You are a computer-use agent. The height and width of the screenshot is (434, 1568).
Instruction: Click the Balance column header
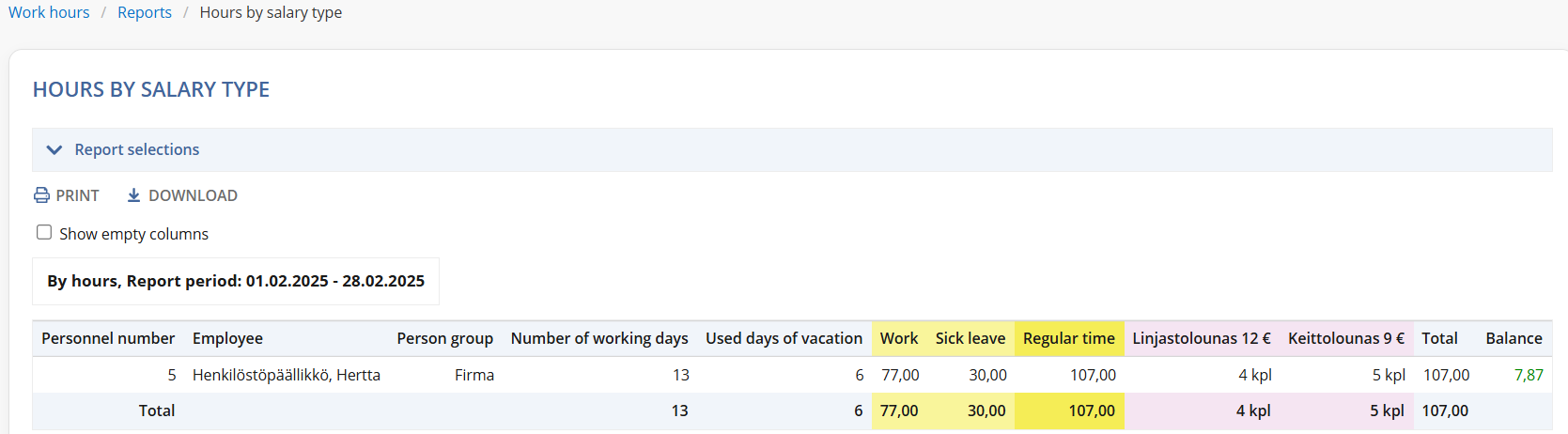1514,338
